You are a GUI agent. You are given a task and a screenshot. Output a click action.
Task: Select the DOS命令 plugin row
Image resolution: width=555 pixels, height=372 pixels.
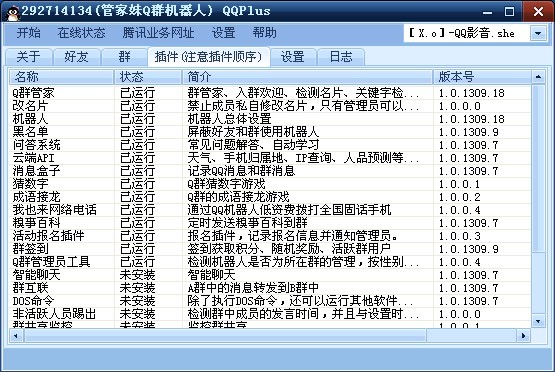270,301
